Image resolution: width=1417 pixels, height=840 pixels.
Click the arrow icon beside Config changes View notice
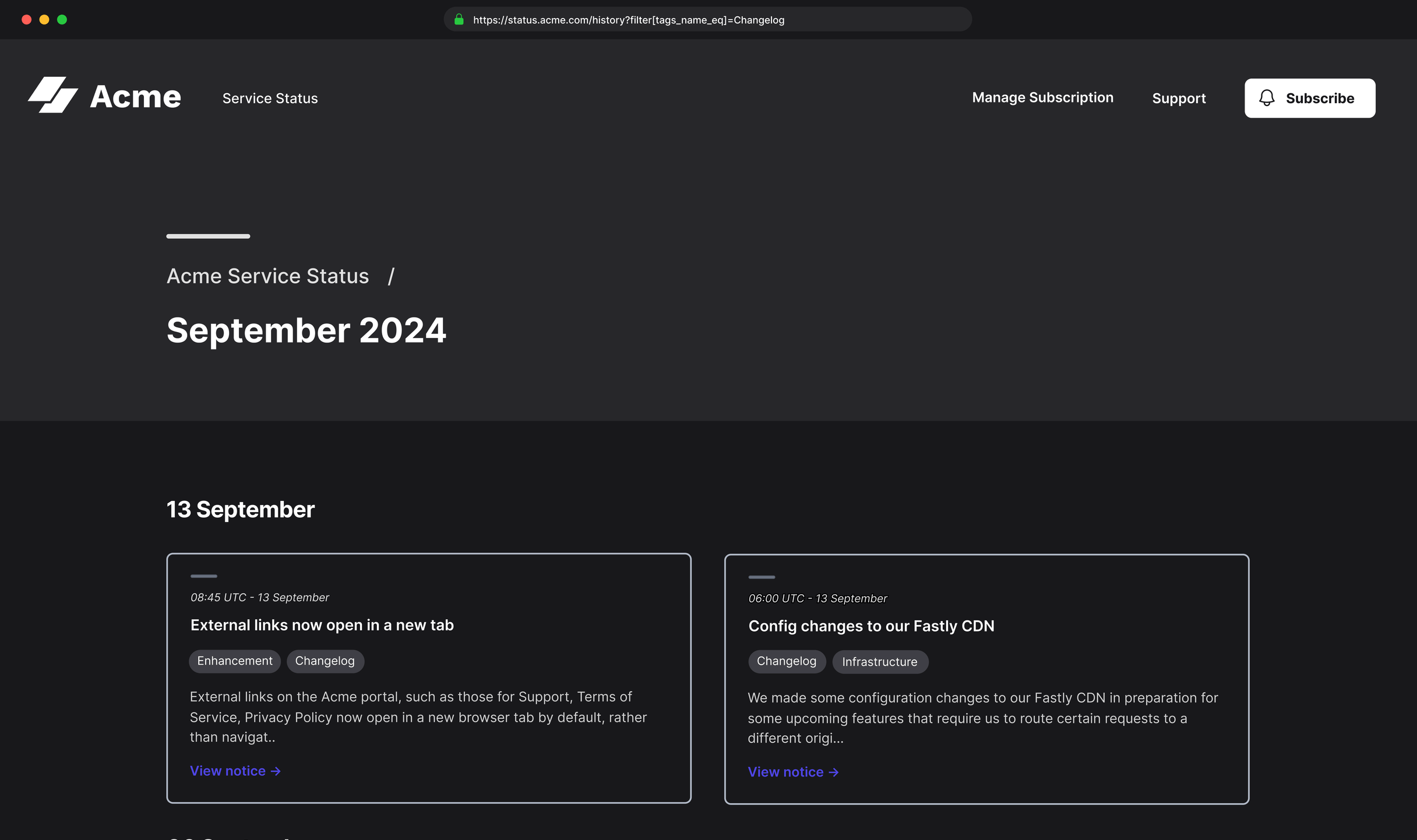tap(833, 772)
